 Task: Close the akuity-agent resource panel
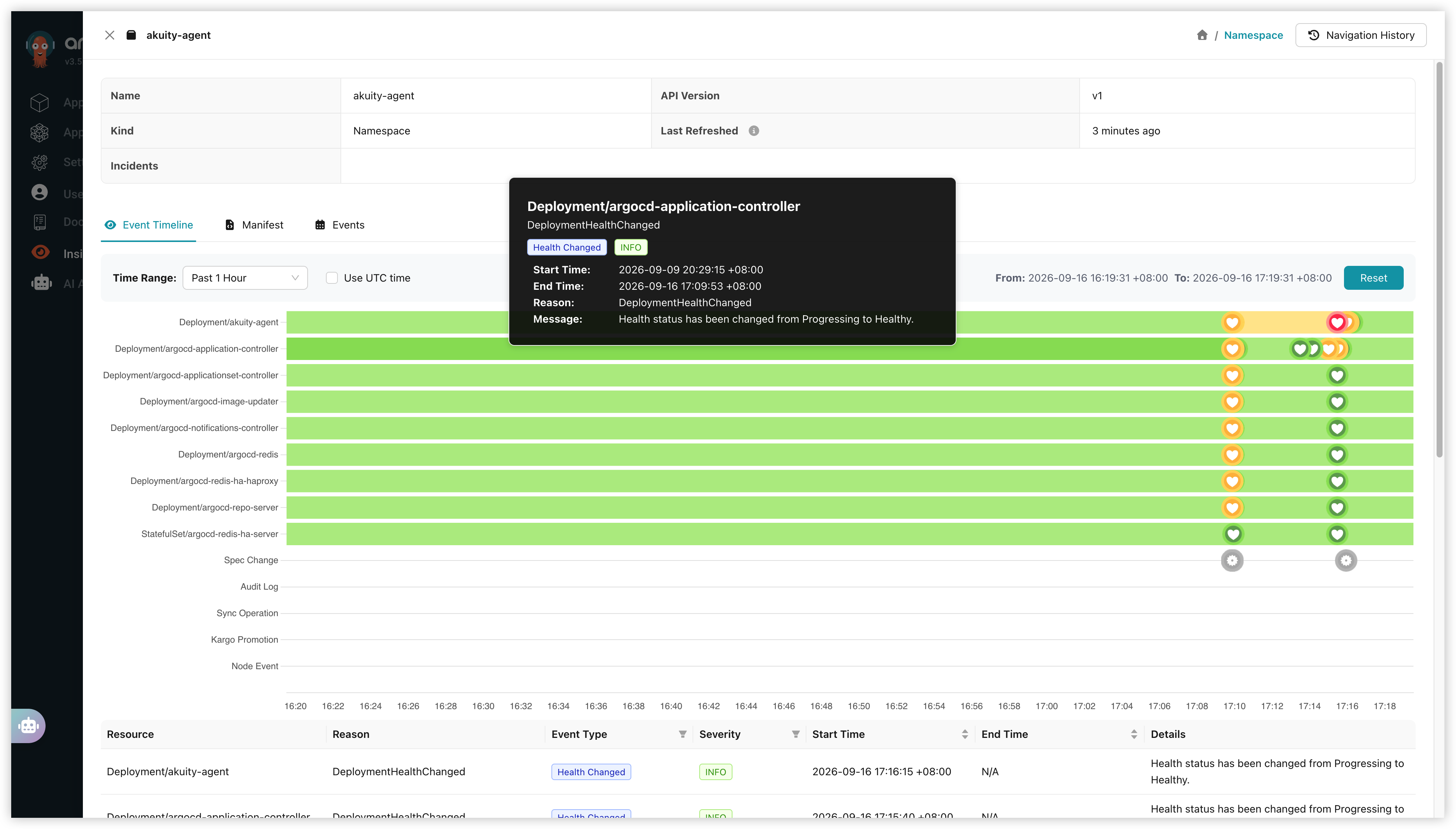pyautogui.click(x=110, y=35)
